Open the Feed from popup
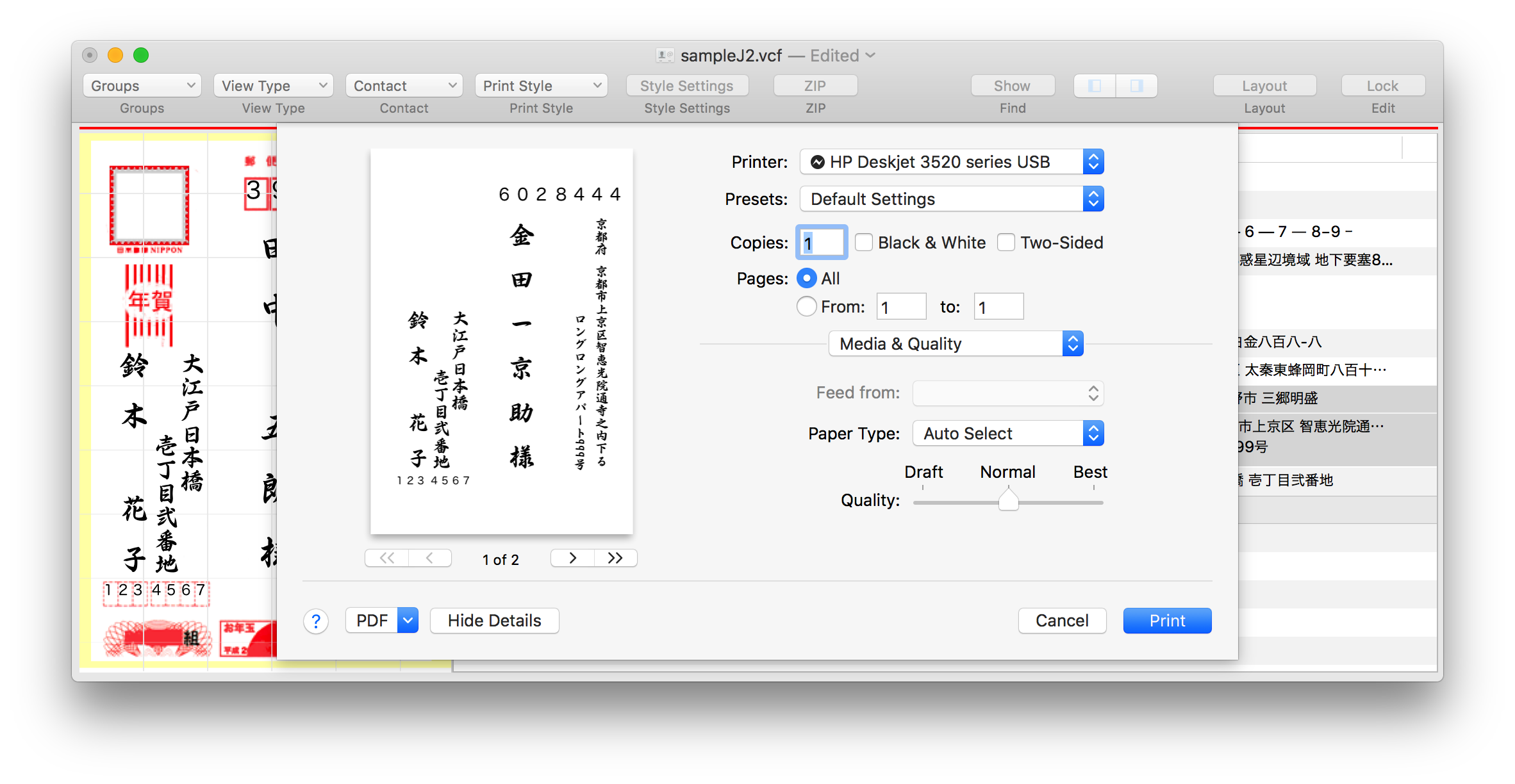The image size is (1515, 784). (x=1008, y=393)
